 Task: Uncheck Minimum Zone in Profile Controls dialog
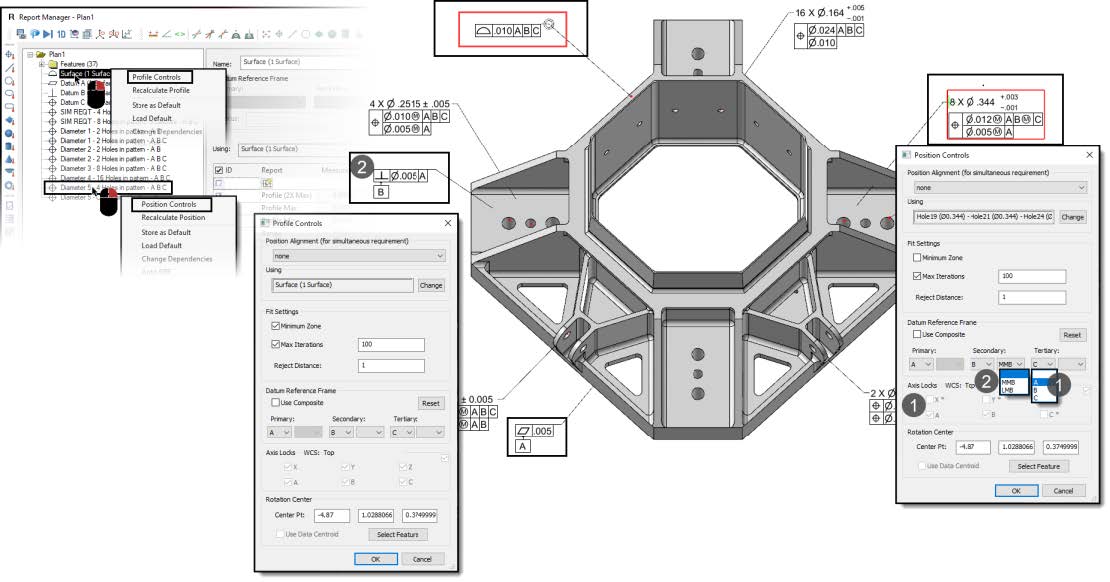click(276, 326)
